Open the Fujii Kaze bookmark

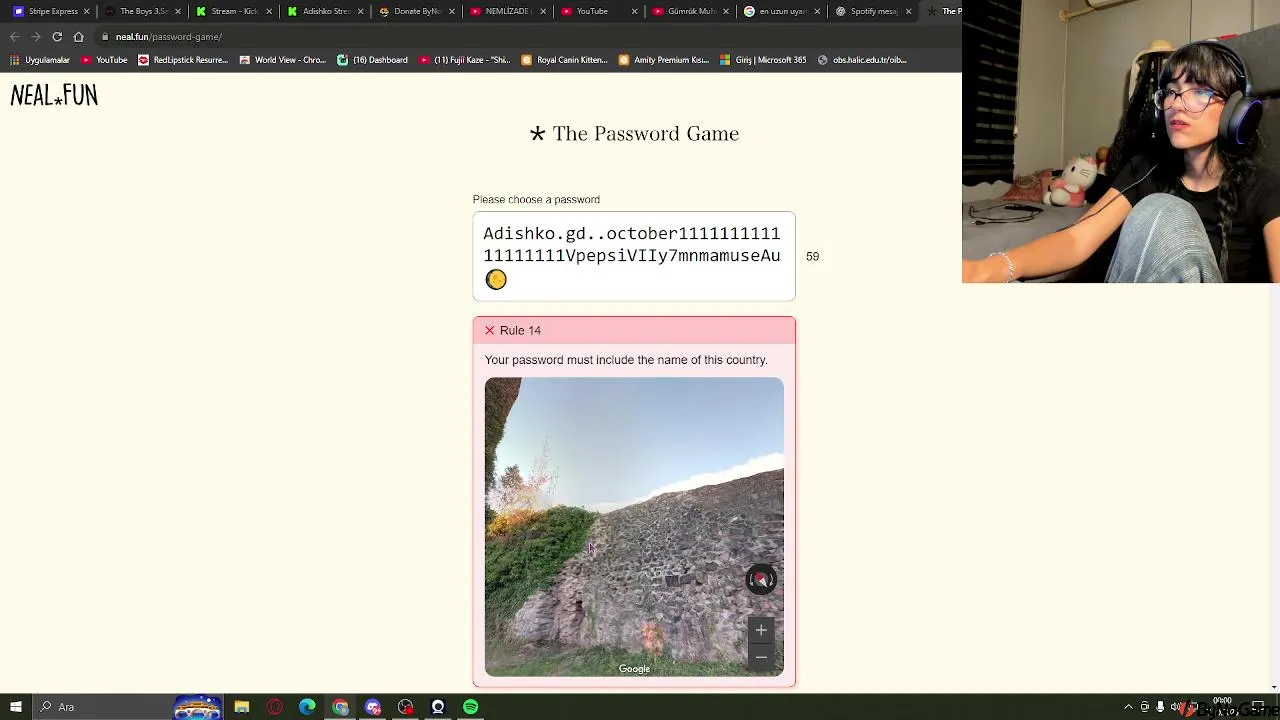(x=465, y=60)
